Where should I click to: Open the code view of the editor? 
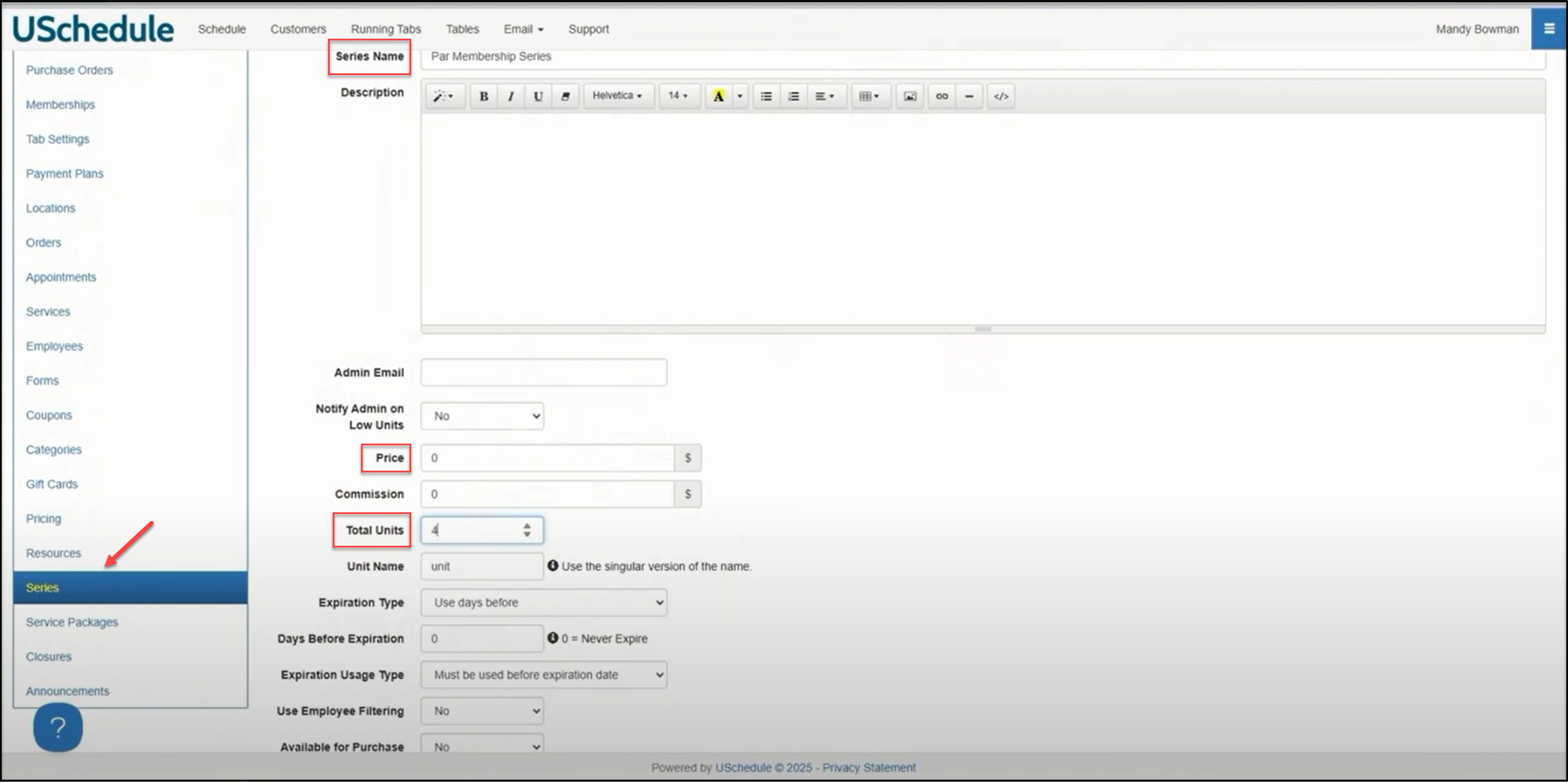tap(1001, 96)
